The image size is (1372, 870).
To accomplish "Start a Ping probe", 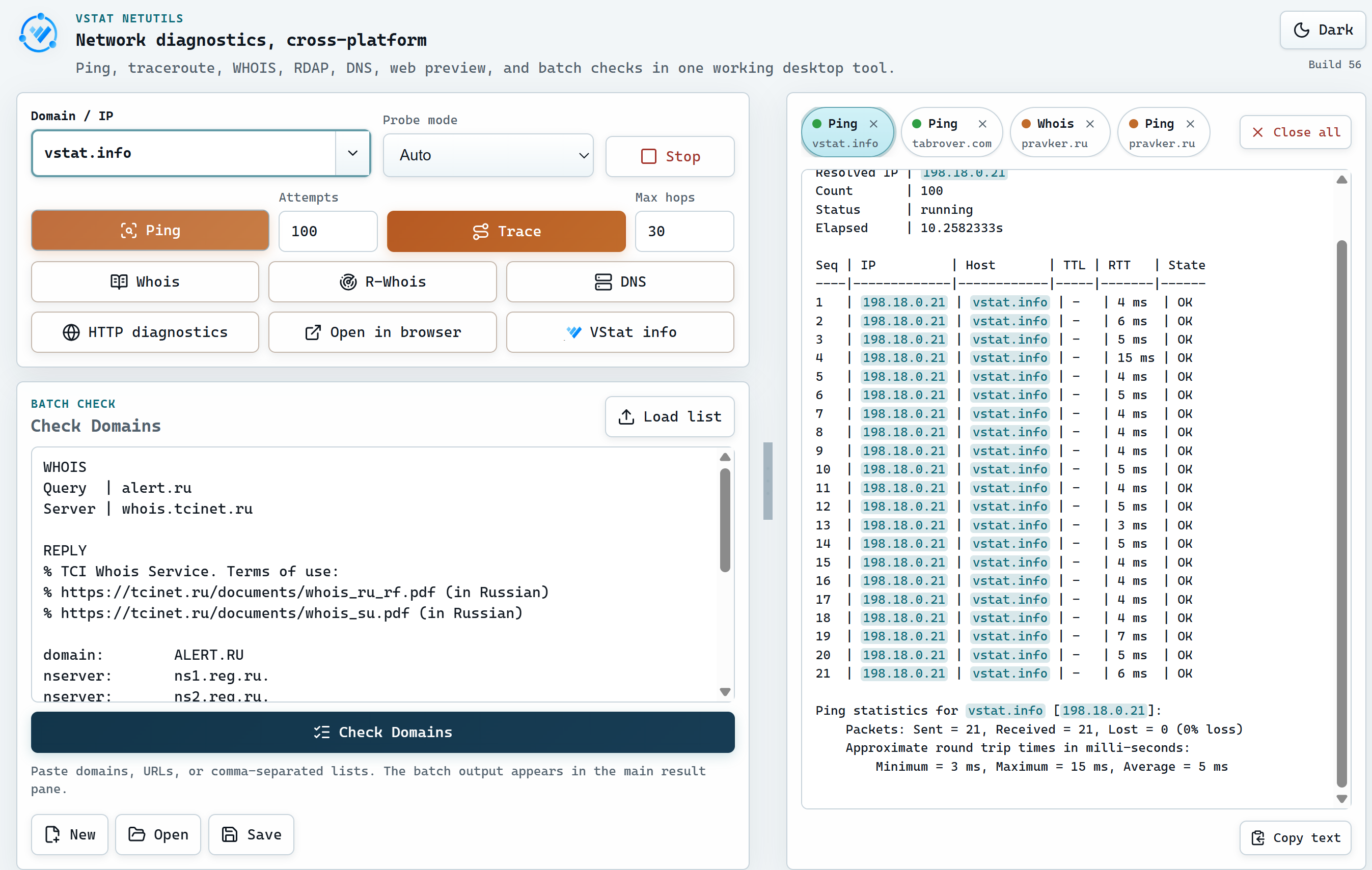I will point(150,231).
